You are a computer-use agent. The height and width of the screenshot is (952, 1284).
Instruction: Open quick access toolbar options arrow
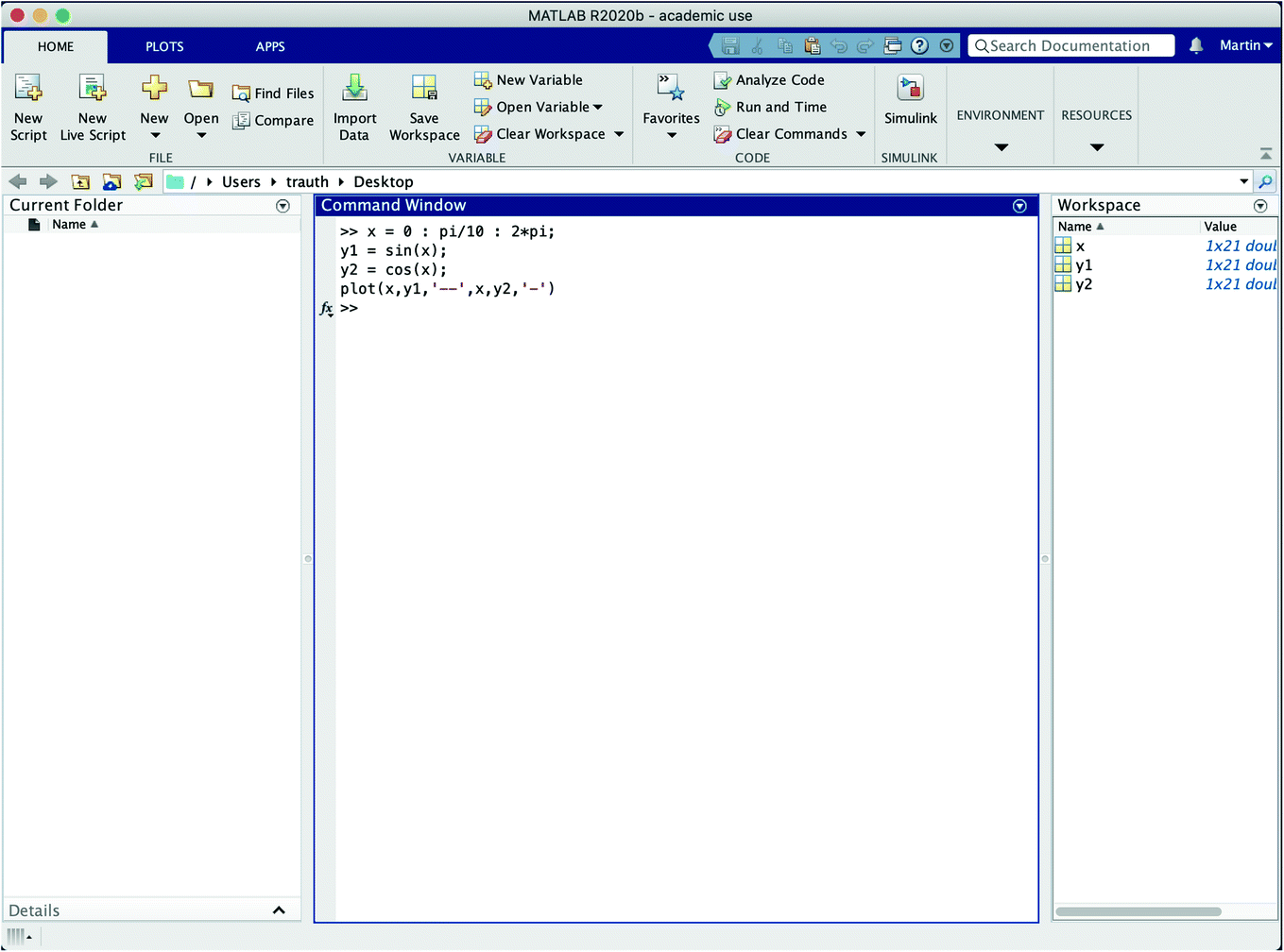(947, 45)
